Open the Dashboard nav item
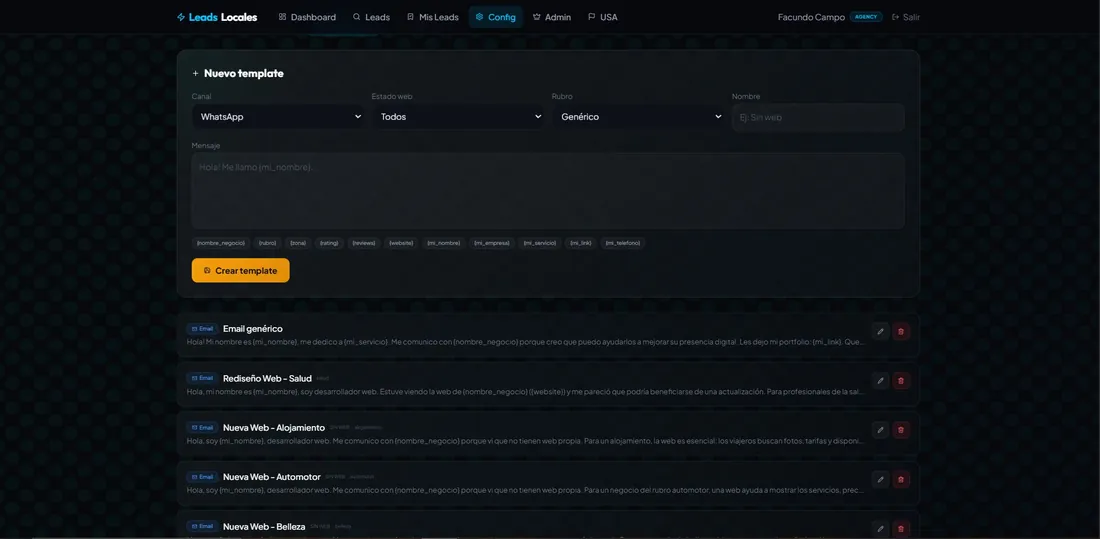The height and width of the screenshot is (539, 1100). [307, 17]
